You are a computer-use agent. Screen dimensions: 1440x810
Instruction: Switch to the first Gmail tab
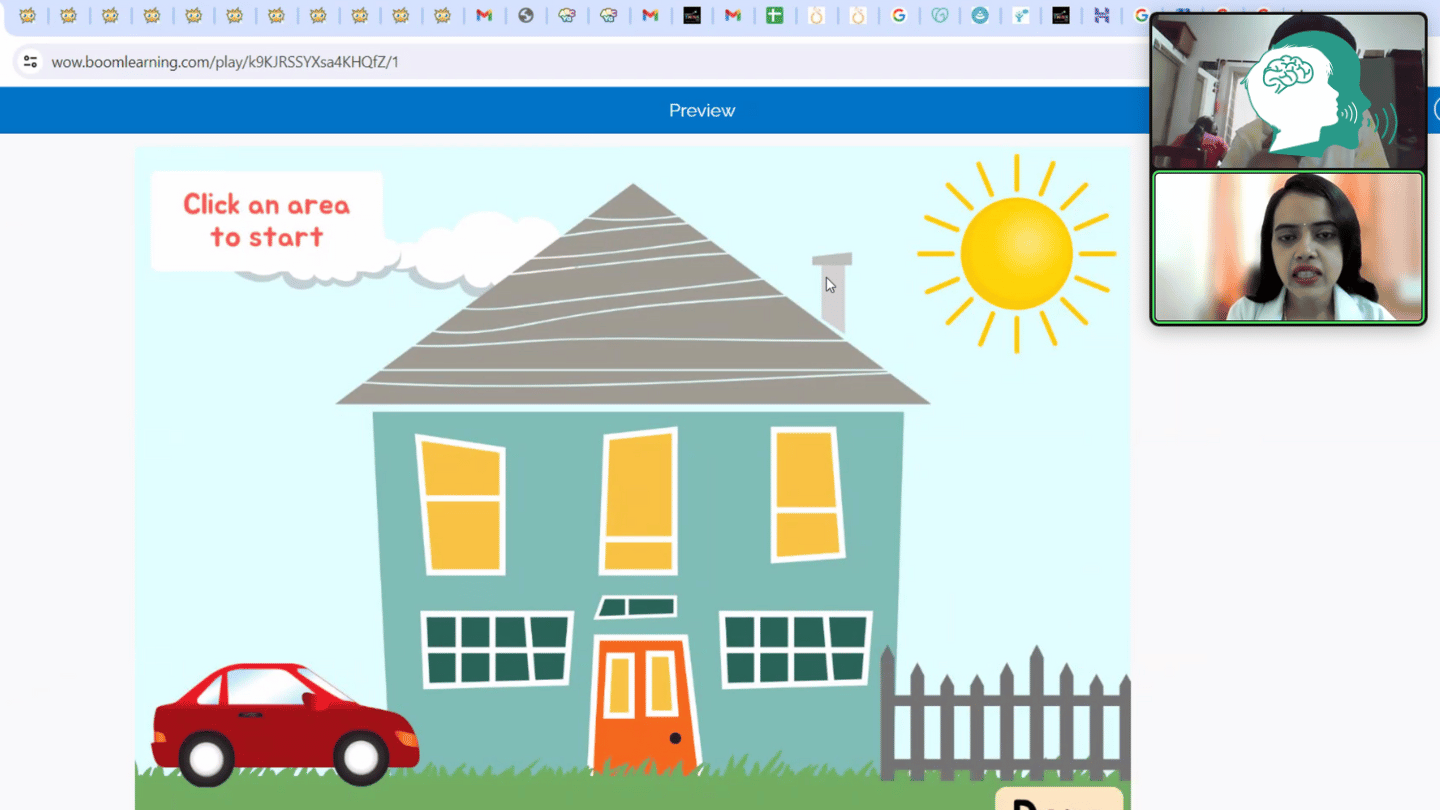click(x=484, y=16)
